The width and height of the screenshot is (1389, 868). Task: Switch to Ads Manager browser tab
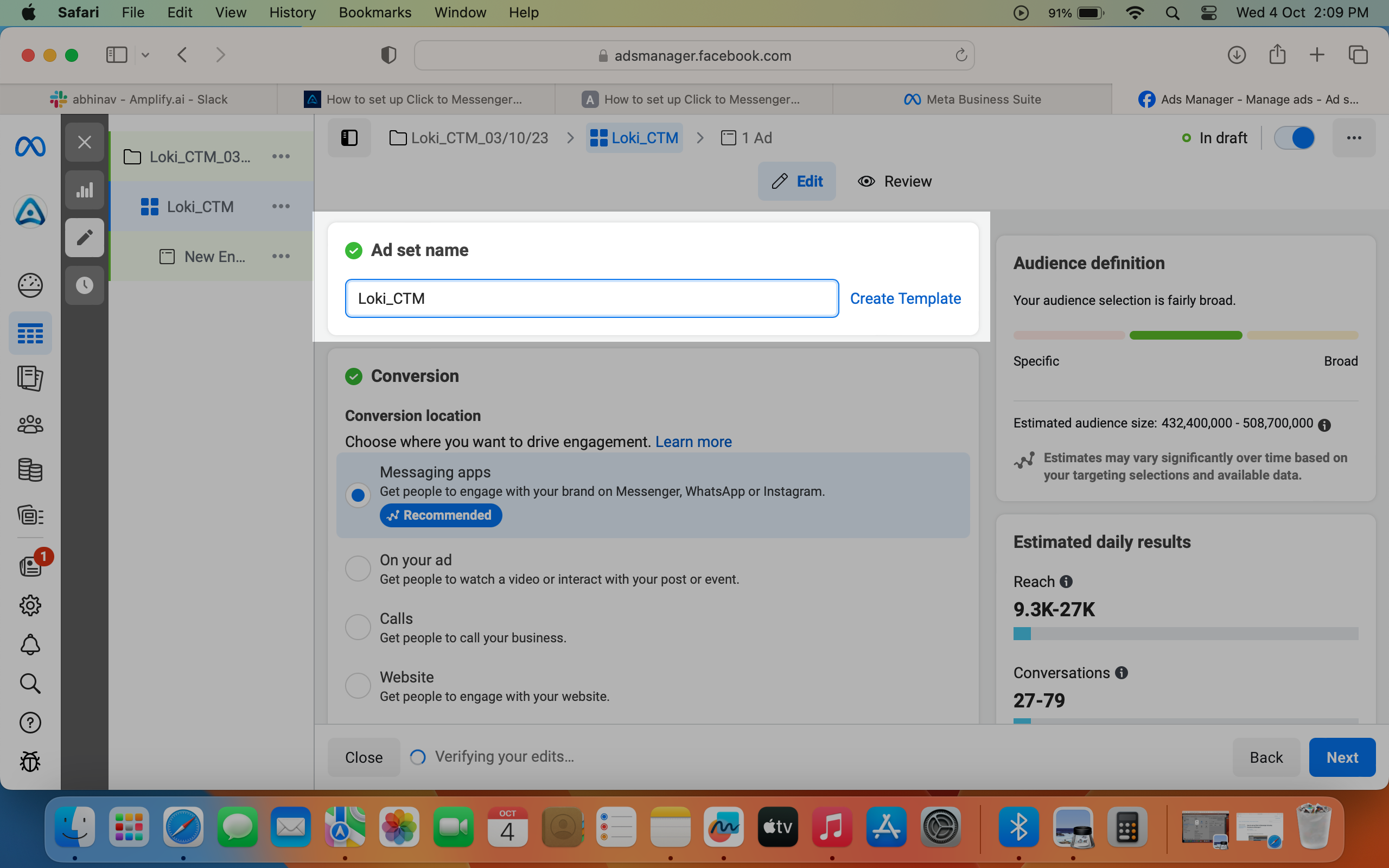coord(1250,99)
